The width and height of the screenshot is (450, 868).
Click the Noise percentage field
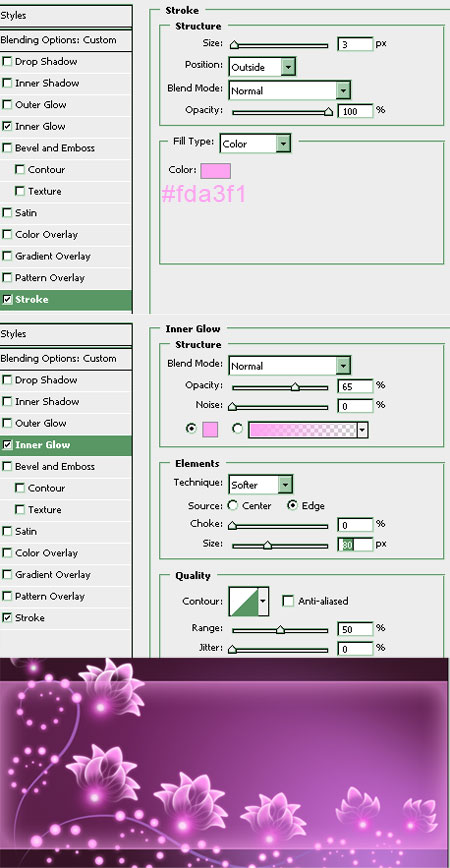tap(355, 406)
